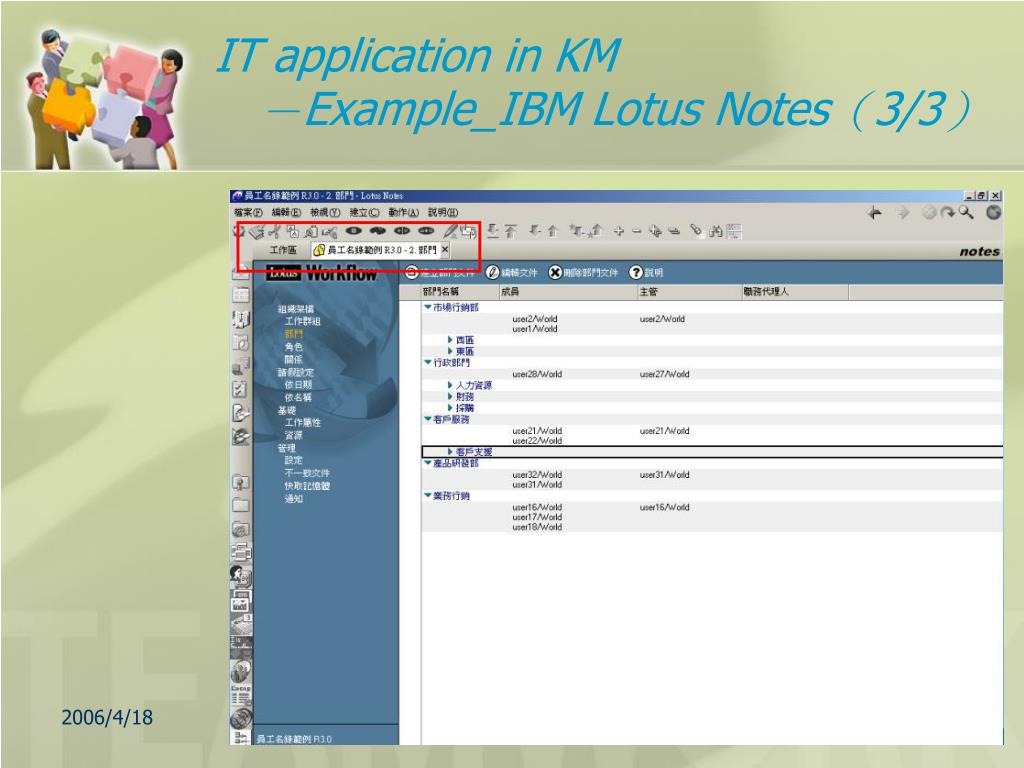This screenshot has width=1024, height=768.
Task: Click the magnifying glass search icon
Action: pyautogui.click(x=966, y=212)
